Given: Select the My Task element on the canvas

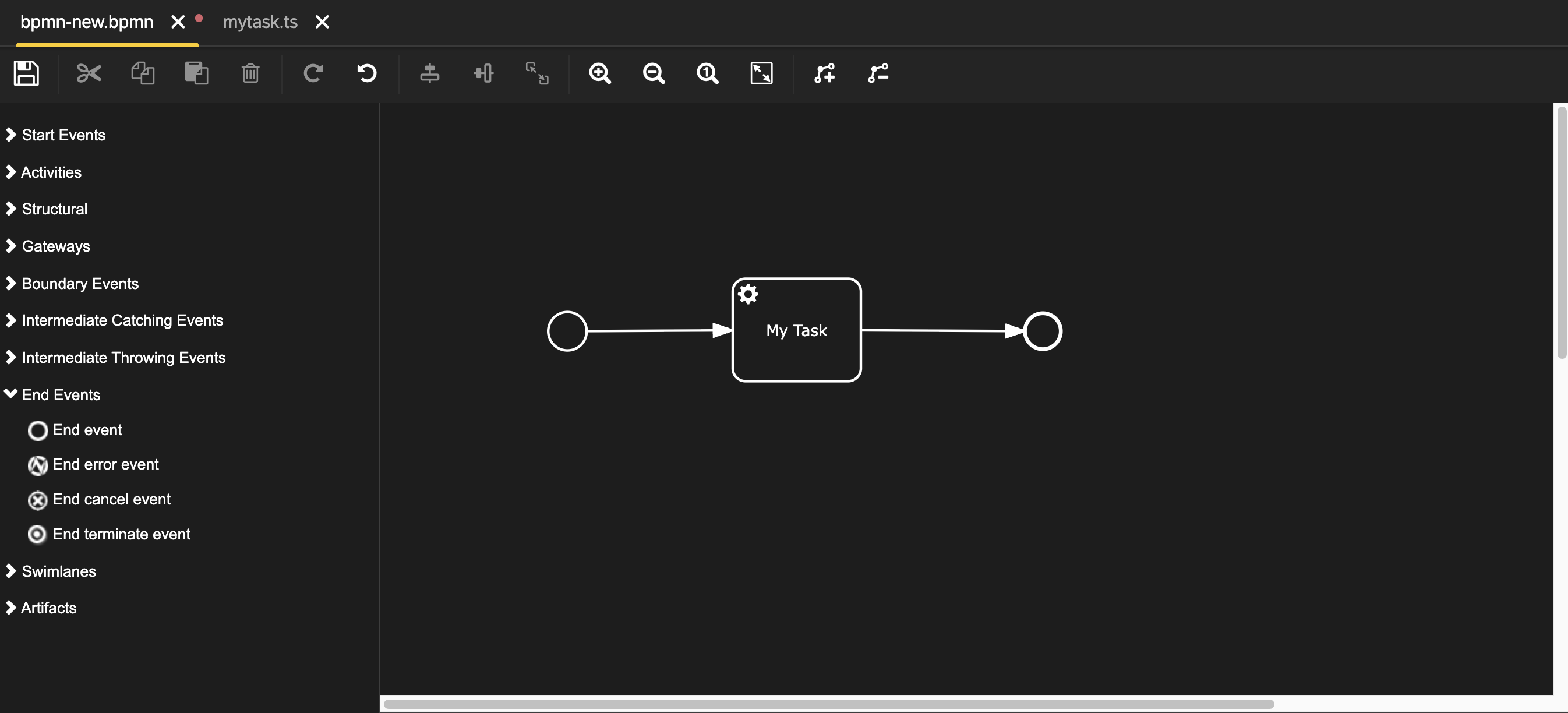Looking at the screenshot, I should (796, 330).
